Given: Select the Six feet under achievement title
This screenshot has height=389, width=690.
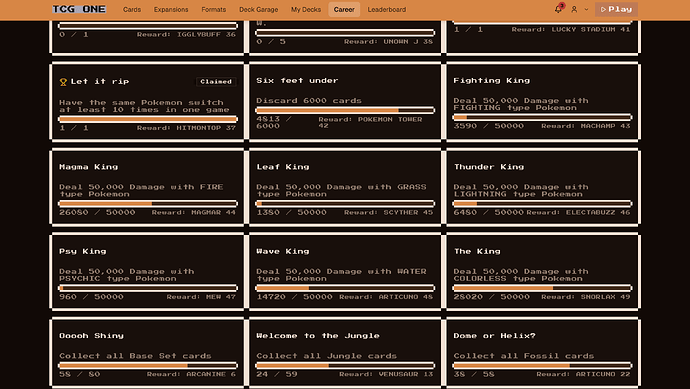Looking at the screenshot, I should [x=297, y=81].
